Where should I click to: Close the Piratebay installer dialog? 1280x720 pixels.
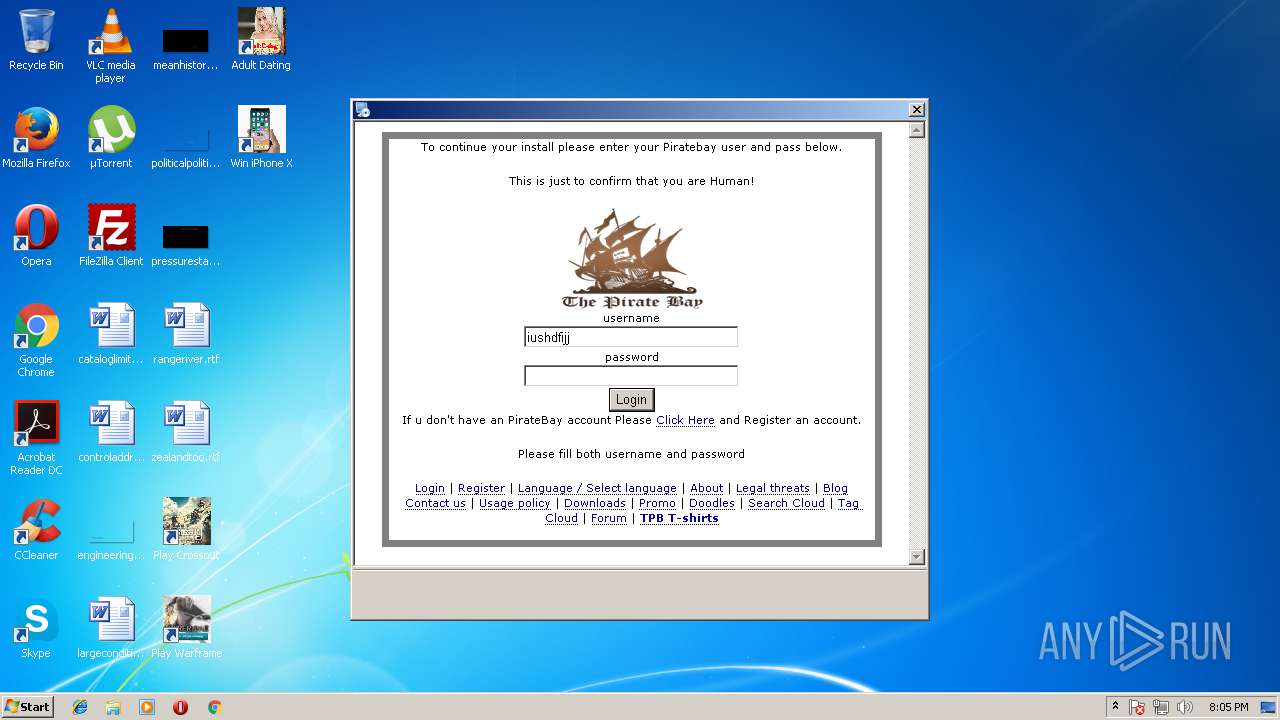(x=916, y=110)
